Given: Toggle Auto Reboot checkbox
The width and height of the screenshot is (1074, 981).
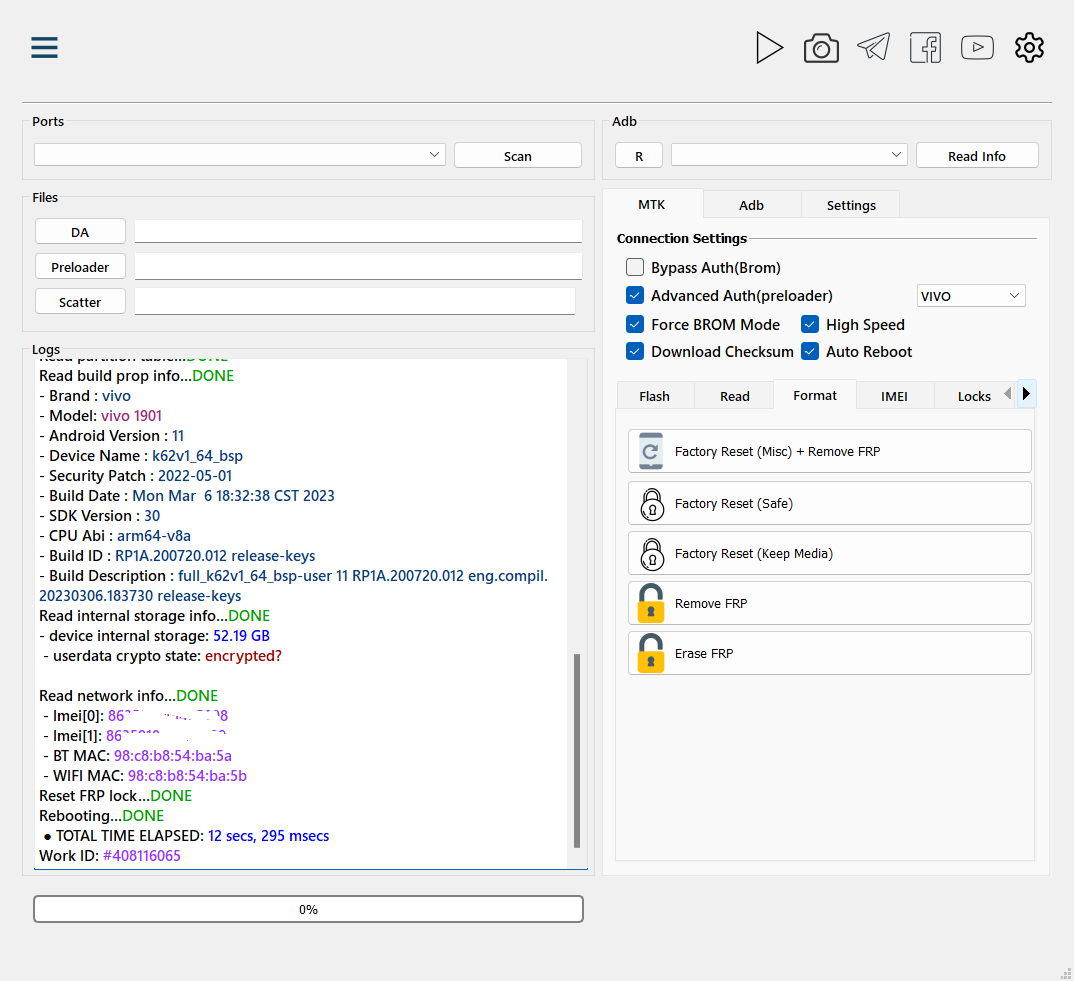Looking at the screenshot, I should point(810,351).
